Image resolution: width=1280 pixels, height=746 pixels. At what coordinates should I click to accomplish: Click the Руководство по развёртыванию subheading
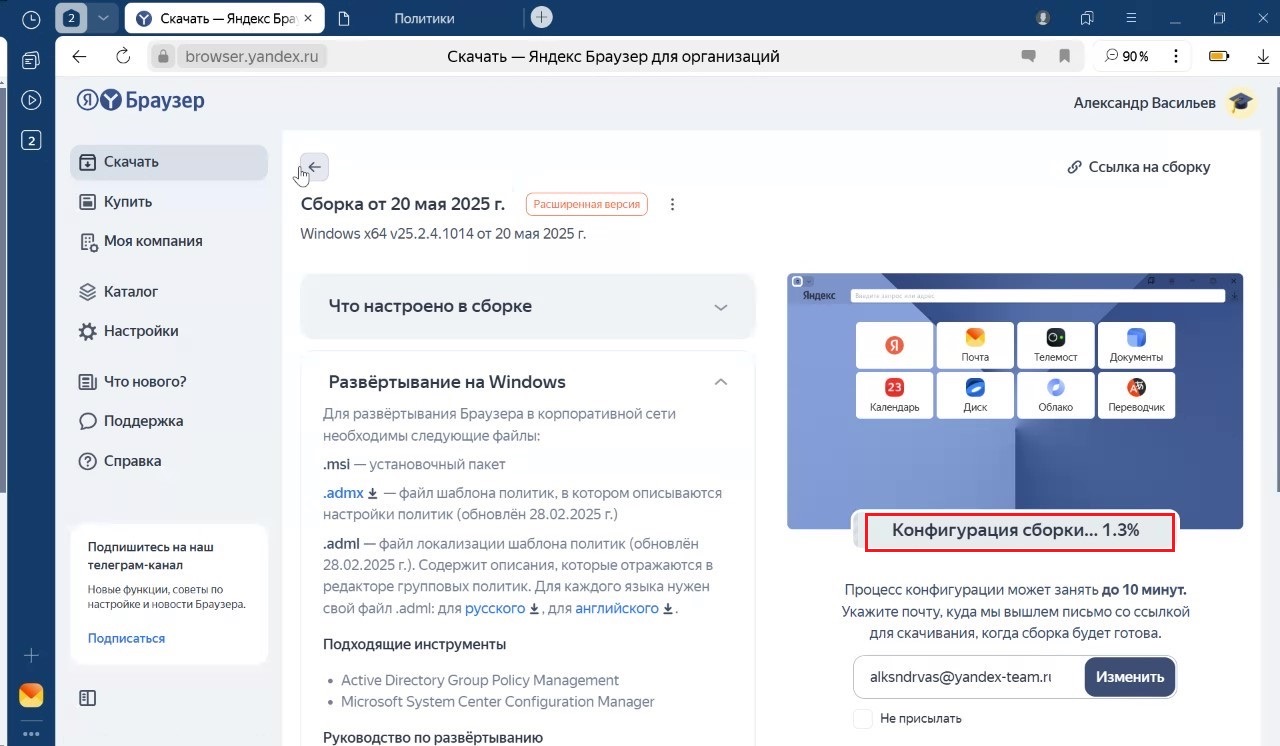(x=432, y=738)
